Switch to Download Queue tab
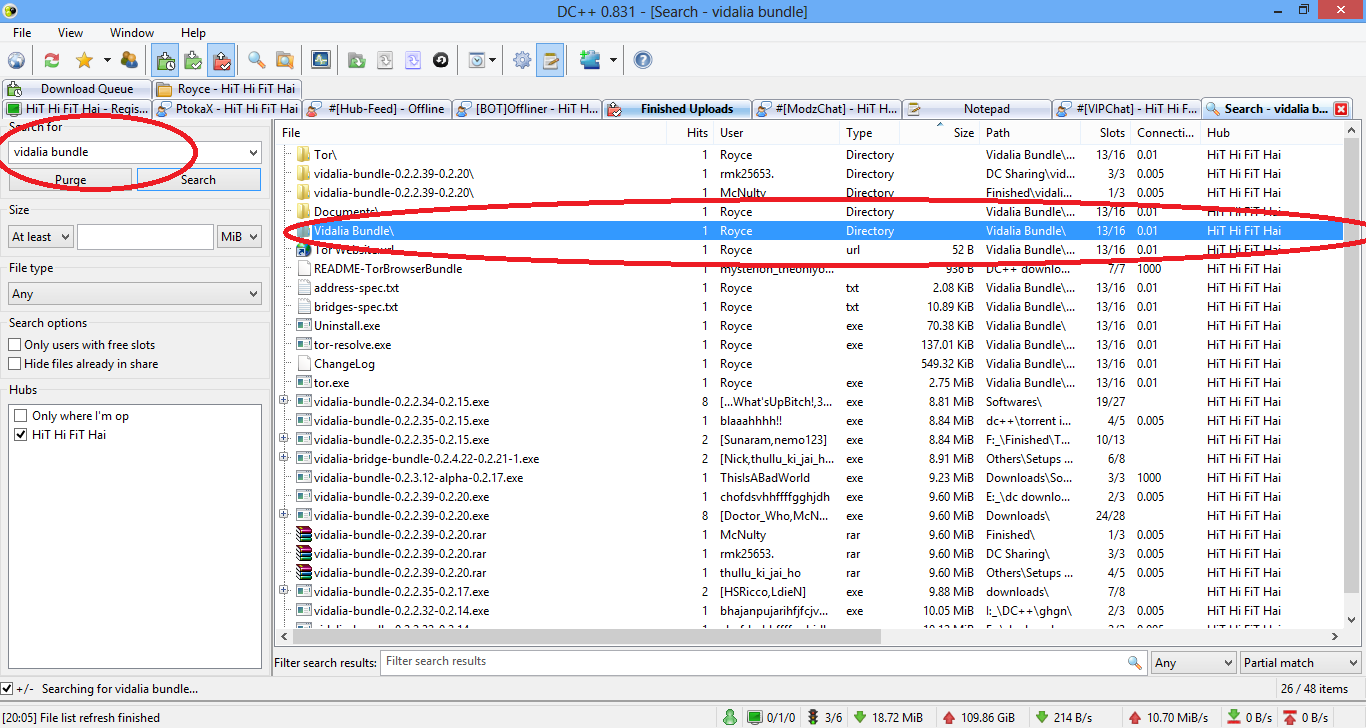Viewport: 1366px width, 728px height. pos(77,89)
